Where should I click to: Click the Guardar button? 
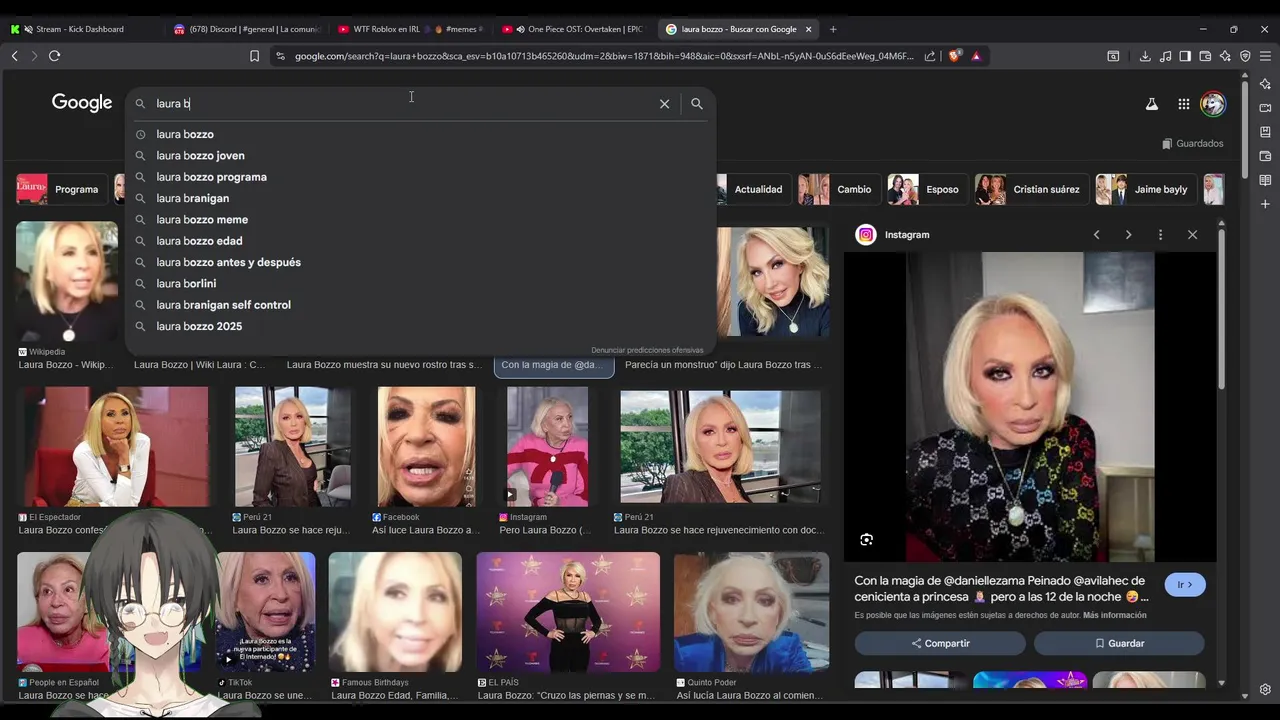coord(1119,643)
